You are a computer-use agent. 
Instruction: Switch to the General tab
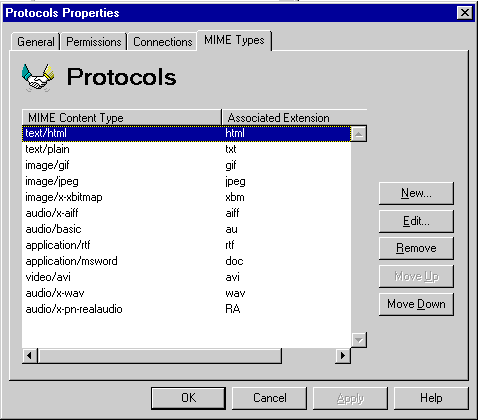36,42
